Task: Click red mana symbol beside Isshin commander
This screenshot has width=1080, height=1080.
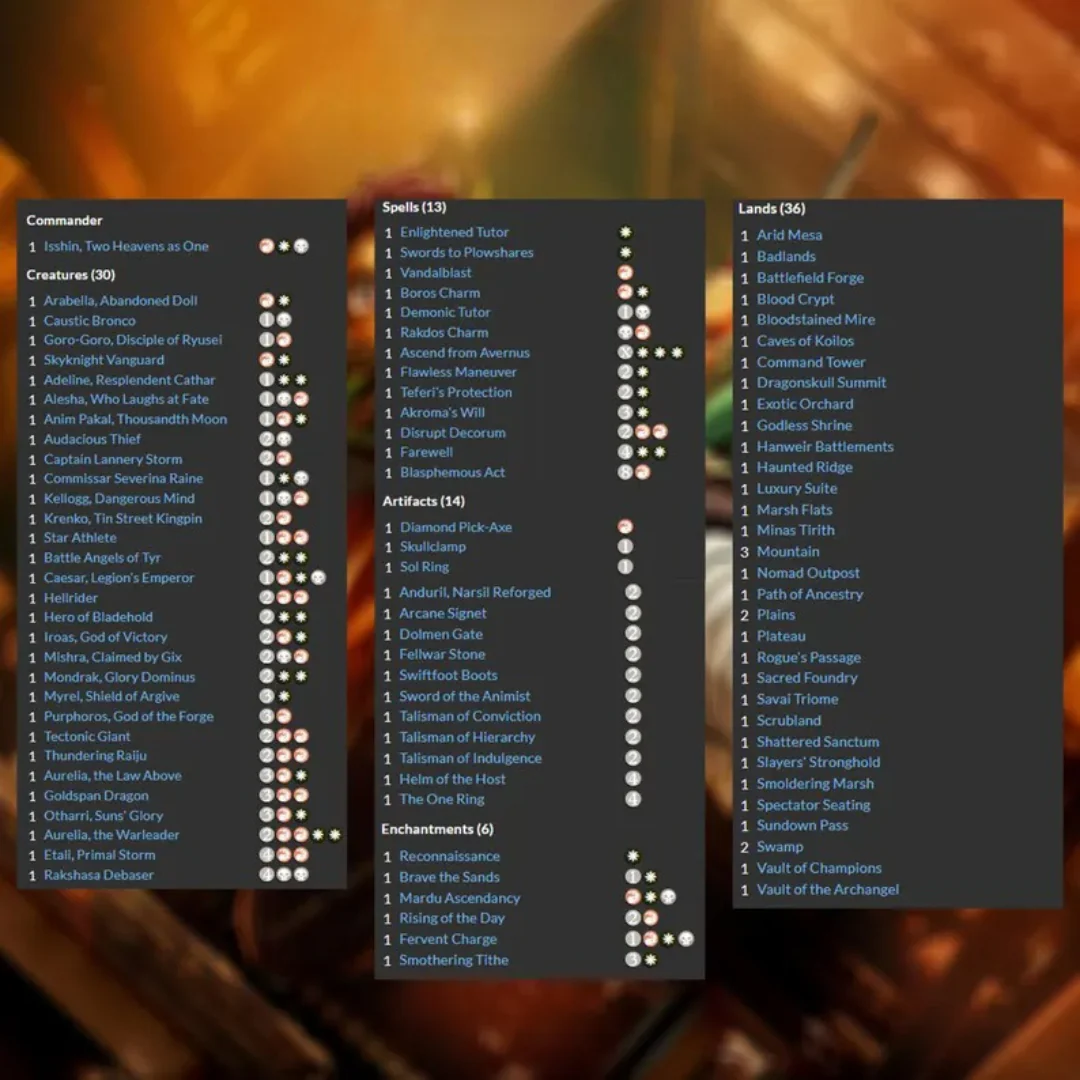Action: click(x=267, y=246)
